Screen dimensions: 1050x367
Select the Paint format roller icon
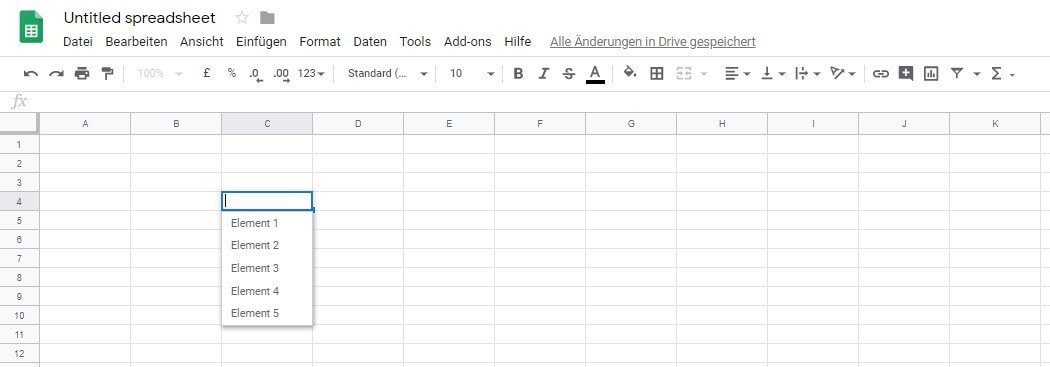pos(107,74)
